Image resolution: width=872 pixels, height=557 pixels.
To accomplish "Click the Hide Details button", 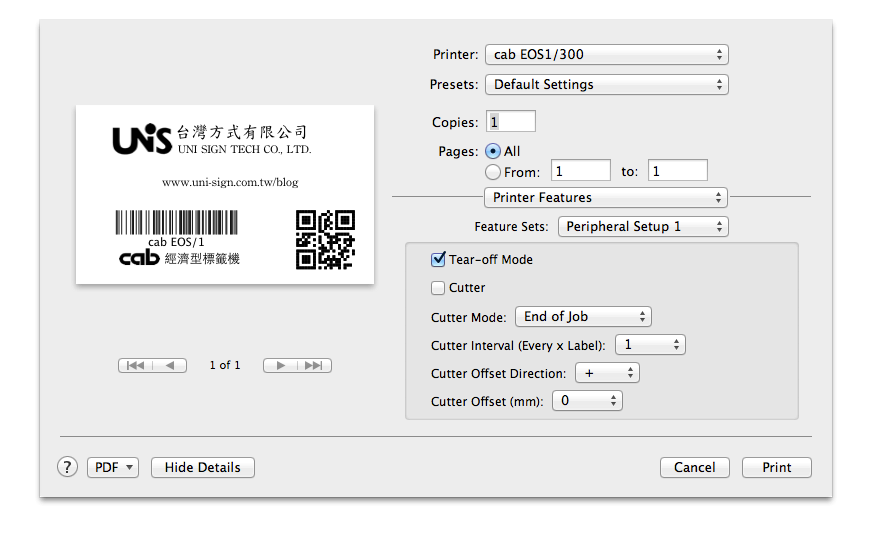I will tap(203, 468).
